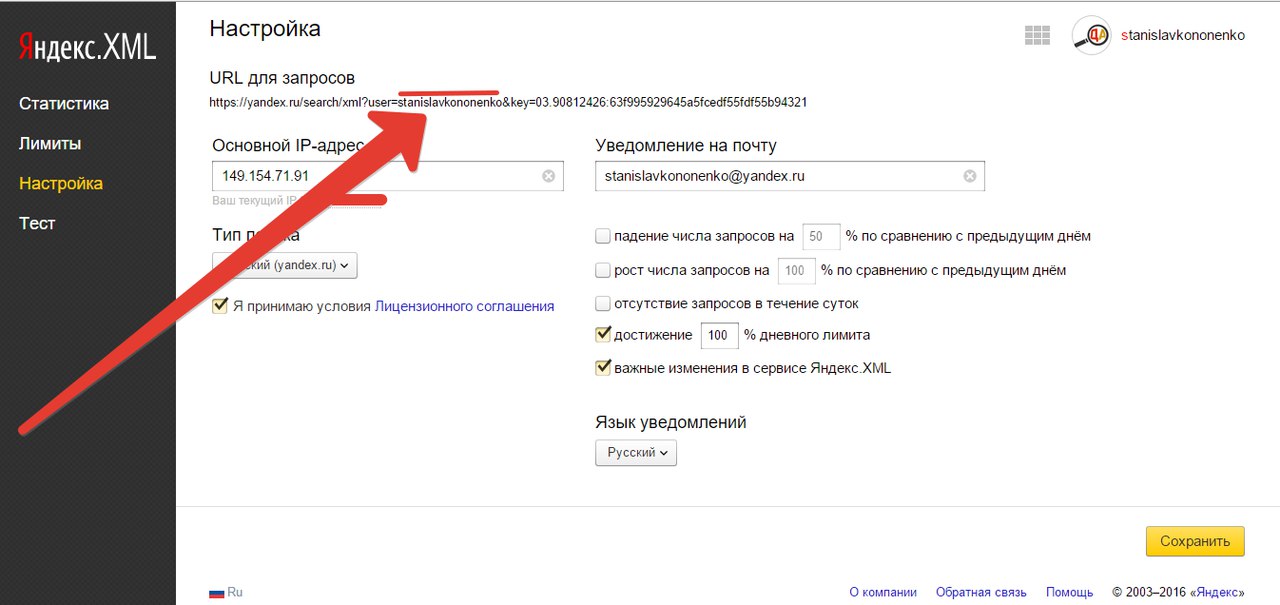Open the Лицензионного соглашения link
Viewport: 1280px width, 605px height.
[464, 307]
